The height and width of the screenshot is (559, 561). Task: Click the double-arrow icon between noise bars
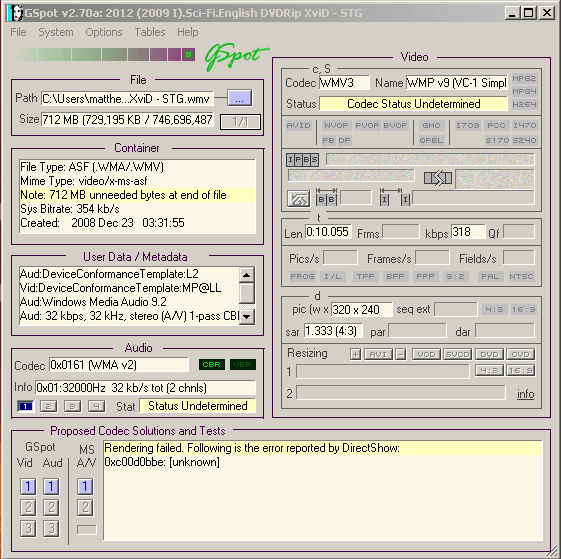(x=438, y=178)
